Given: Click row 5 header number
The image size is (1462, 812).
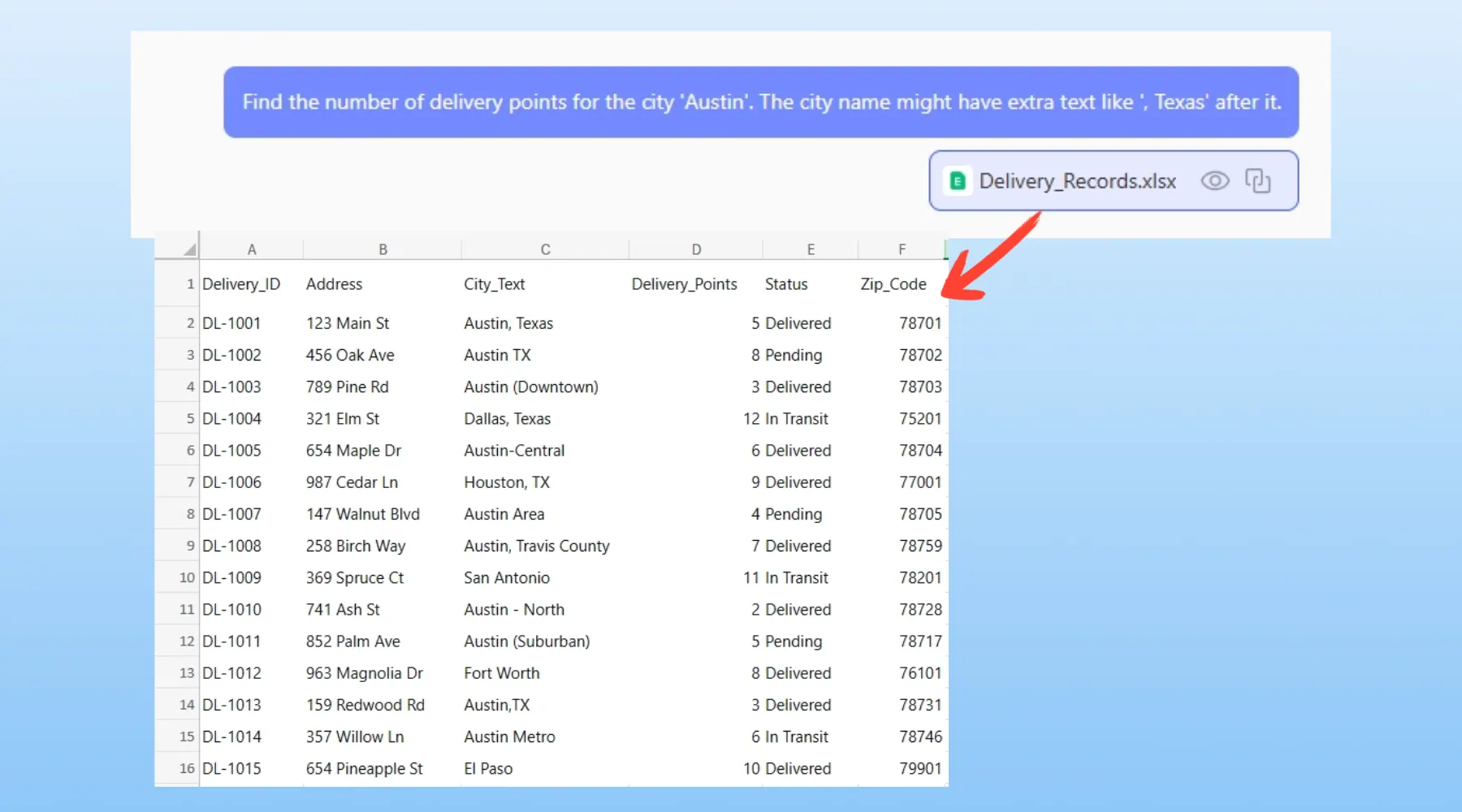Looking at the screenshot, I should point(189,419).
